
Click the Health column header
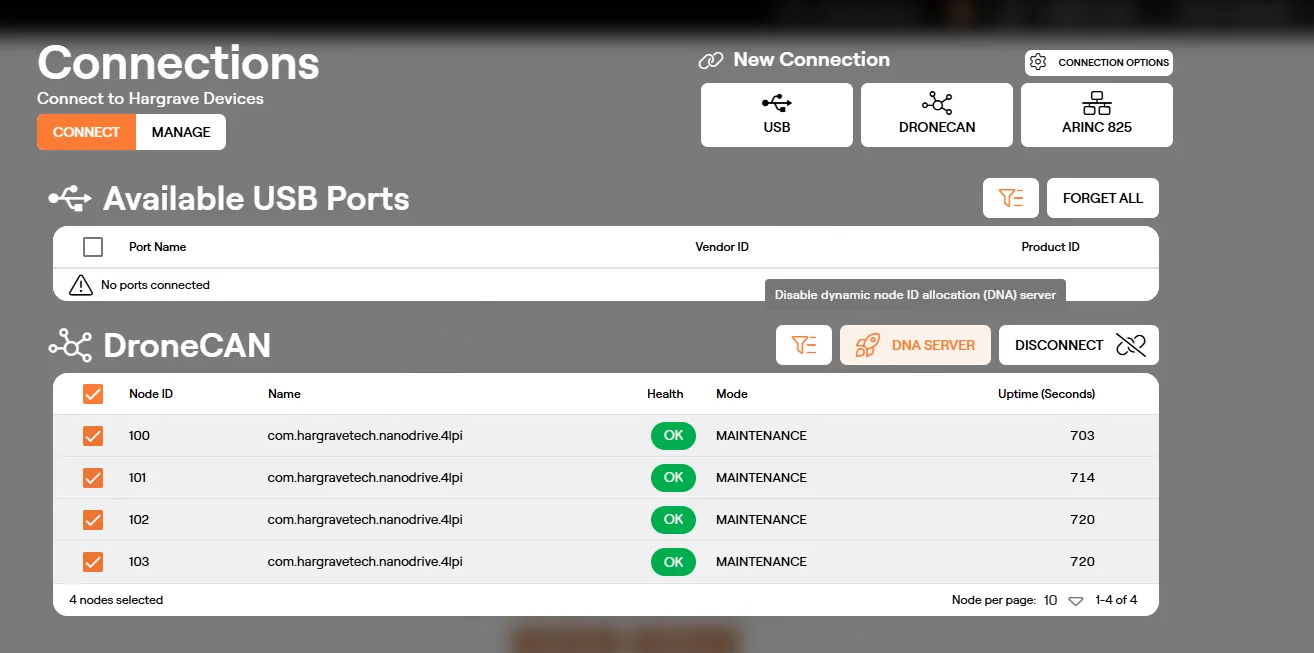[x=665, y=394]
